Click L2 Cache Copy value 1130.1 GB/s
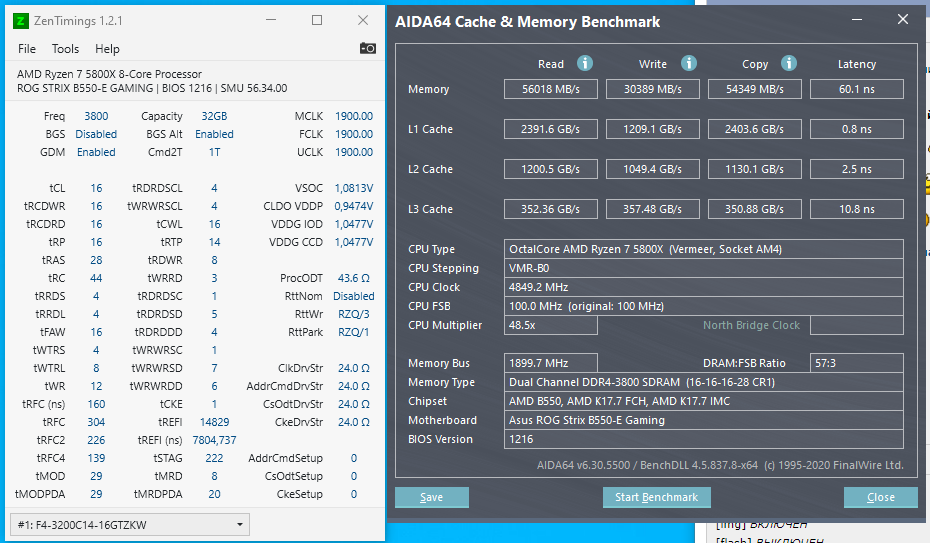 click(x=755, y=169)
